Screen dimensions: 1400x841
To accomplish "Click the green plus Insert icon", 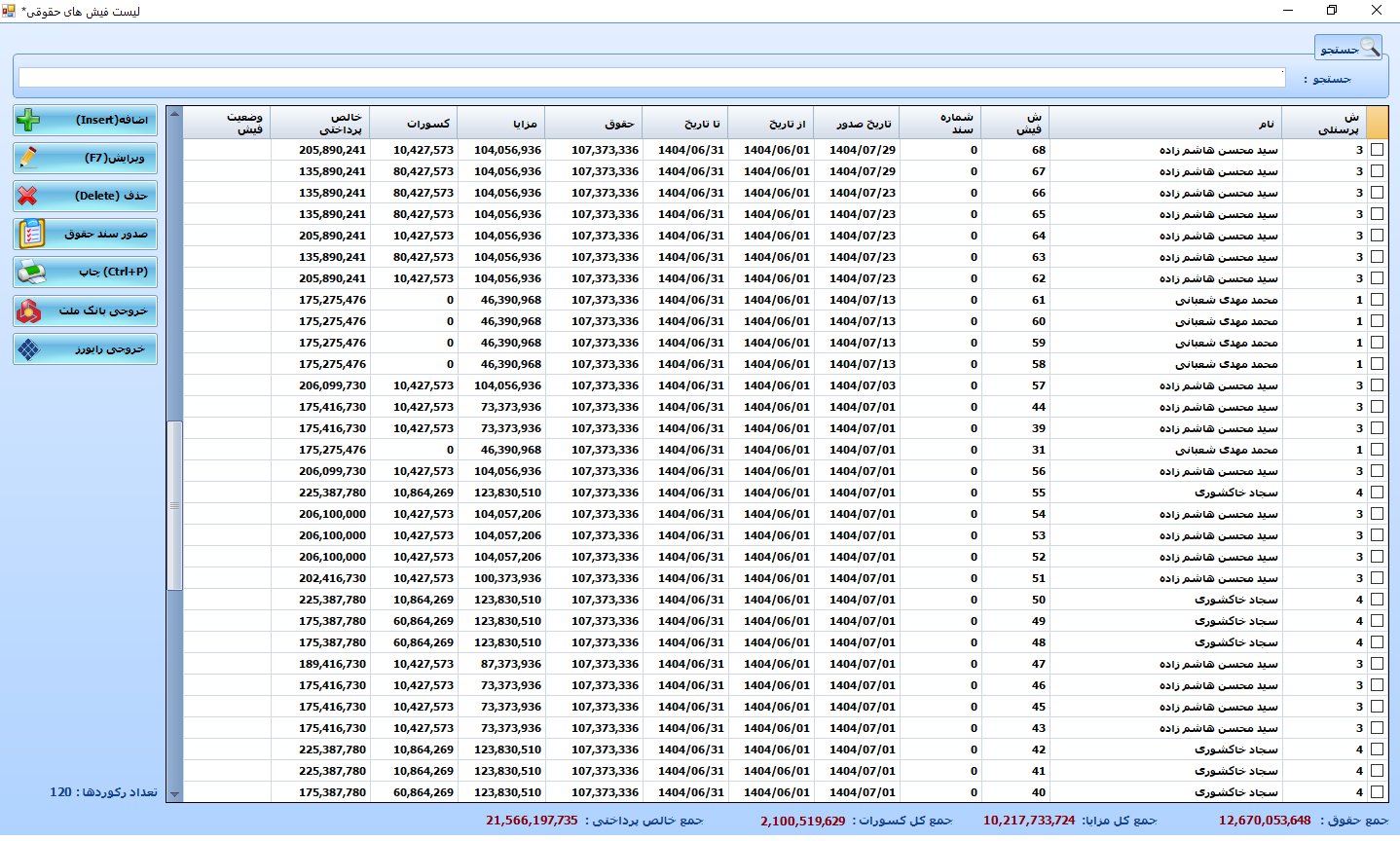I will point(29,120).
